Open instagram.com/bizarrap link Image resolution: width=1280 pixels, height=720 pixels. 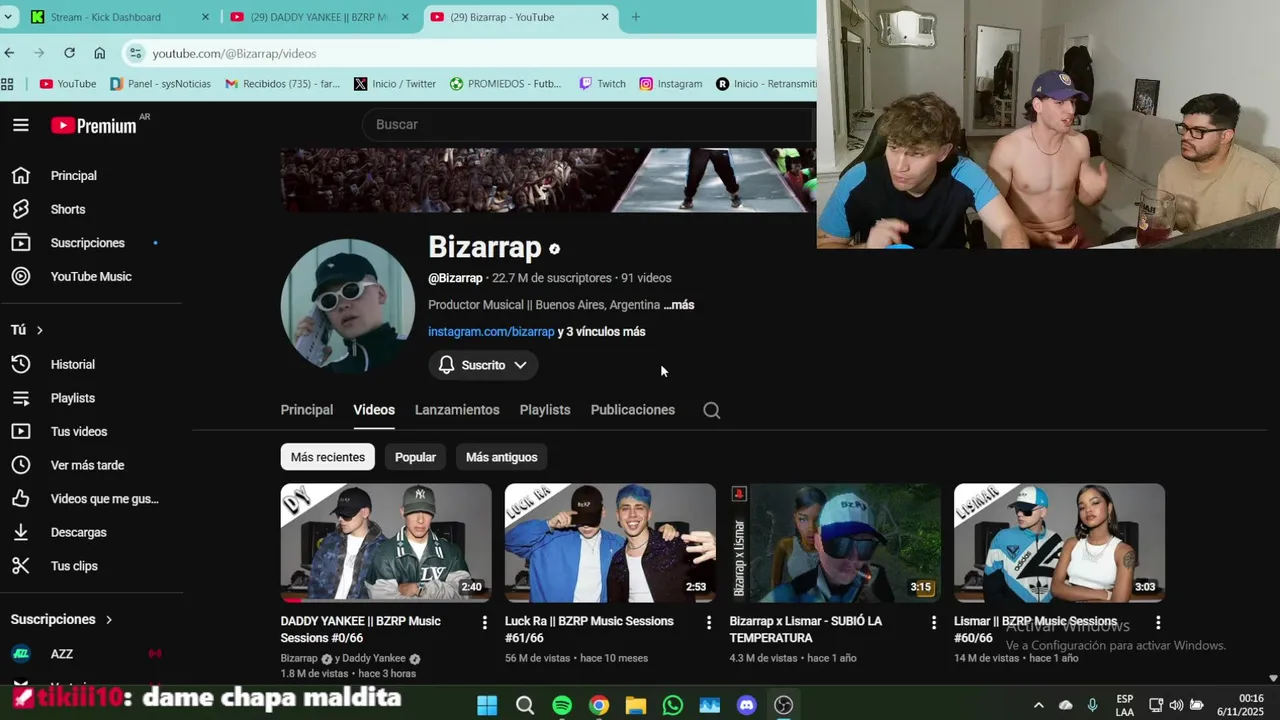click(491, 332)
